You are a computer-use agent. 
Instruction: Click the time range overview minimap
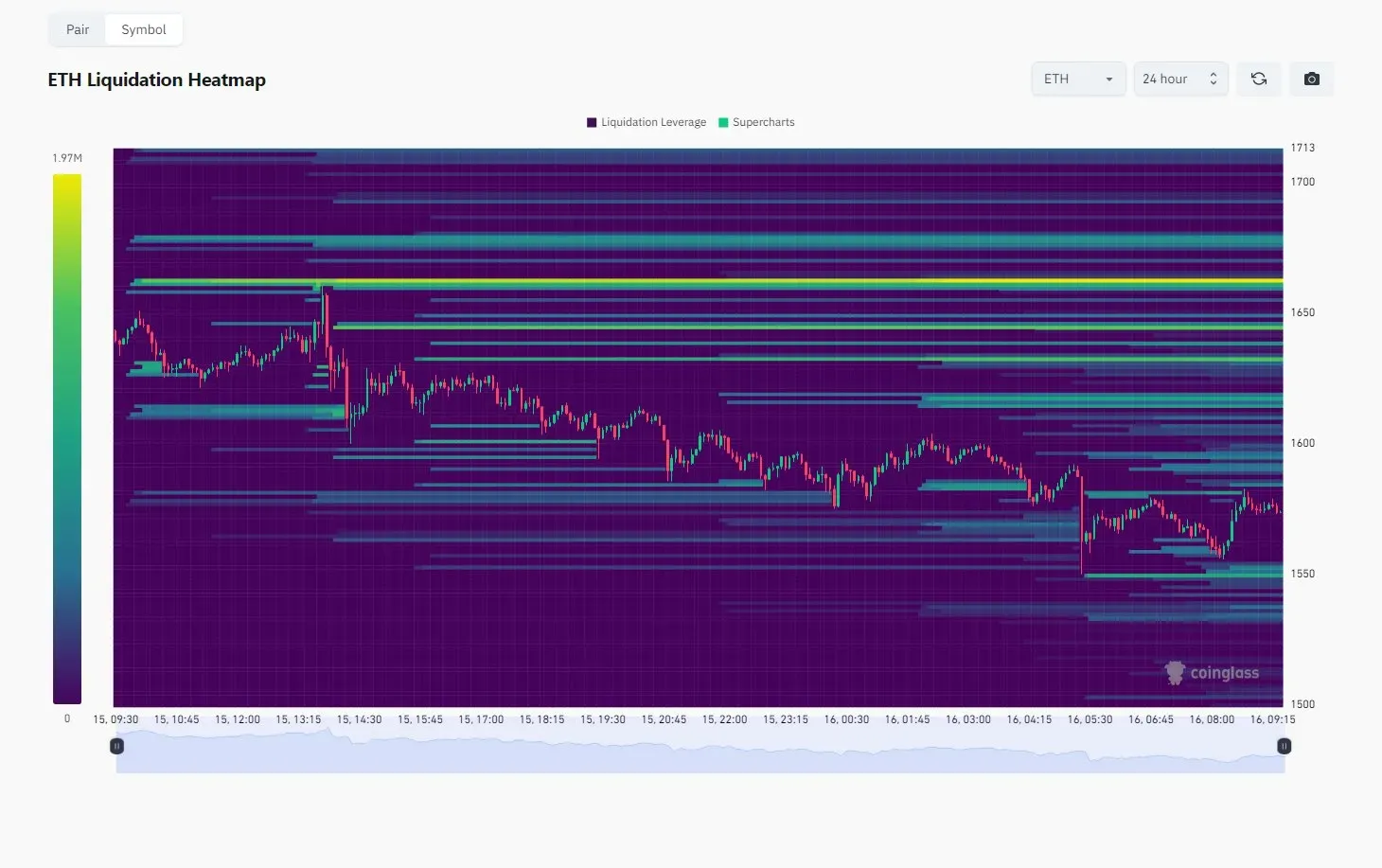700,753
